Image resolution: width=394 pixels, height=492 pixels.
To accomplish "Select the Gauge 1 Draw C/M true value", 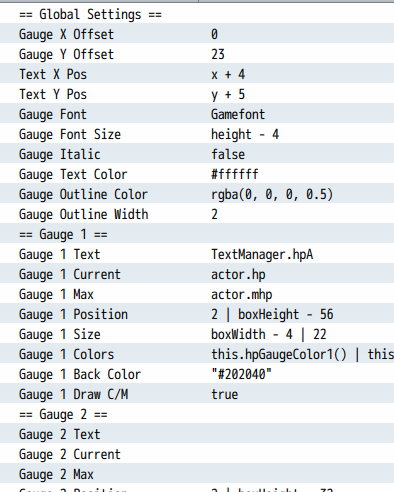I will tap(225, 394).
